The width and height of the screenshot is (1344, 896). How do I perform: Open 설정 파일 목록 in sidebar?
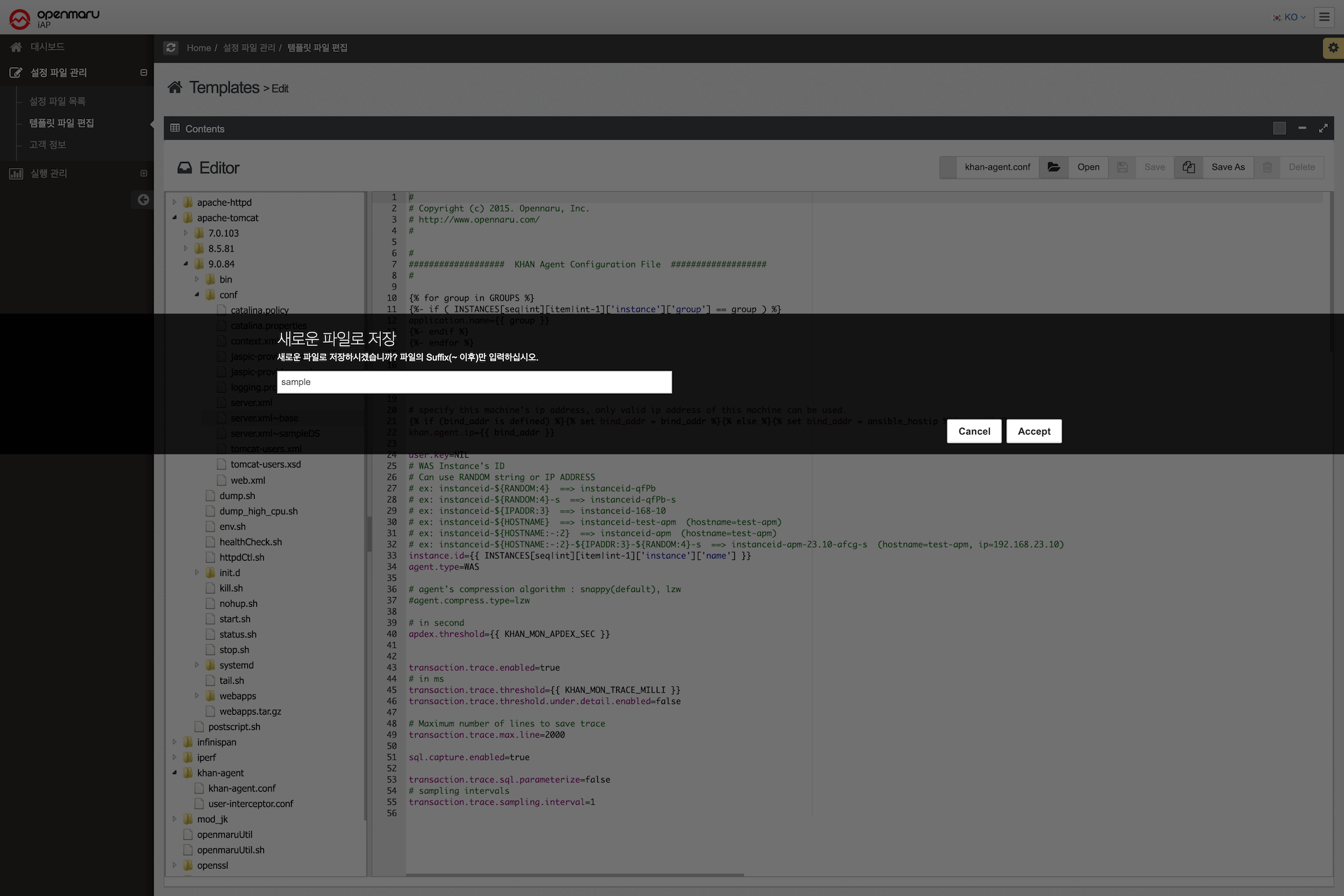click(57, 101)
